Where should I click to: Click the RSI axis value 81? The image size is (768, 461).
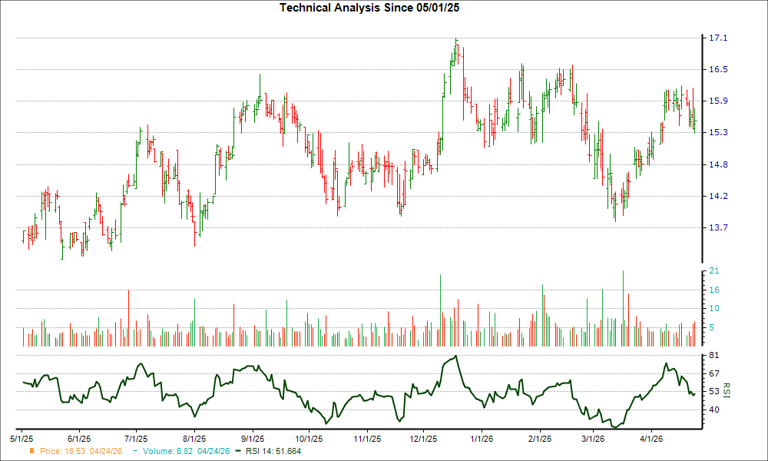[x=715, y=355]
